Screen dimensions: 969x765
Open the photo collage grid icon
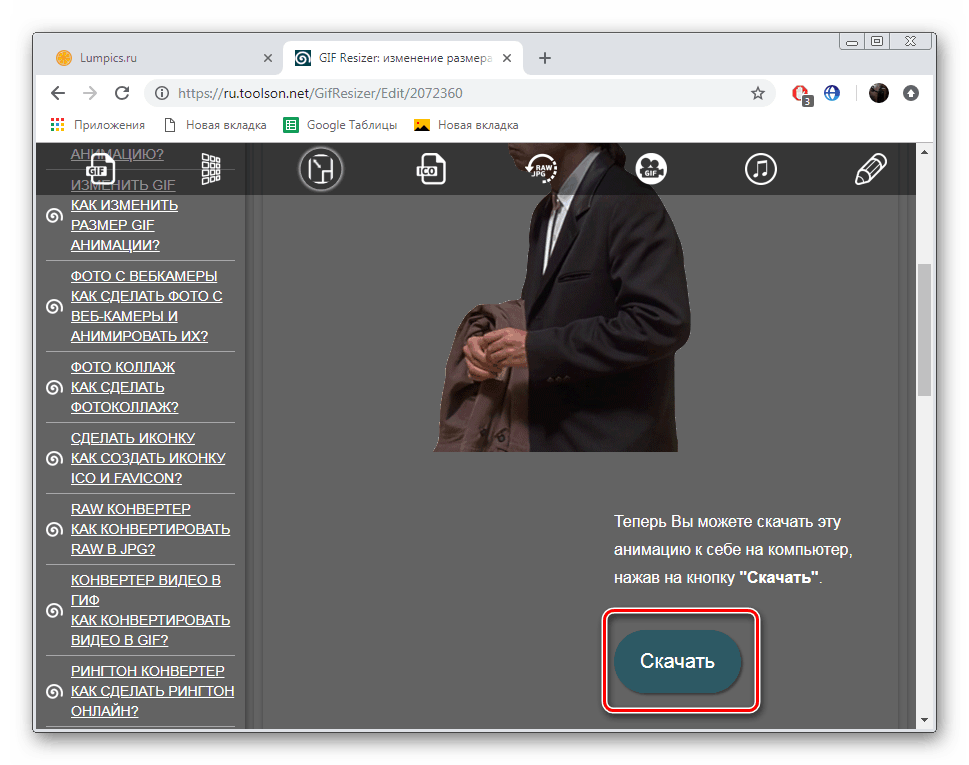point(211,169)
